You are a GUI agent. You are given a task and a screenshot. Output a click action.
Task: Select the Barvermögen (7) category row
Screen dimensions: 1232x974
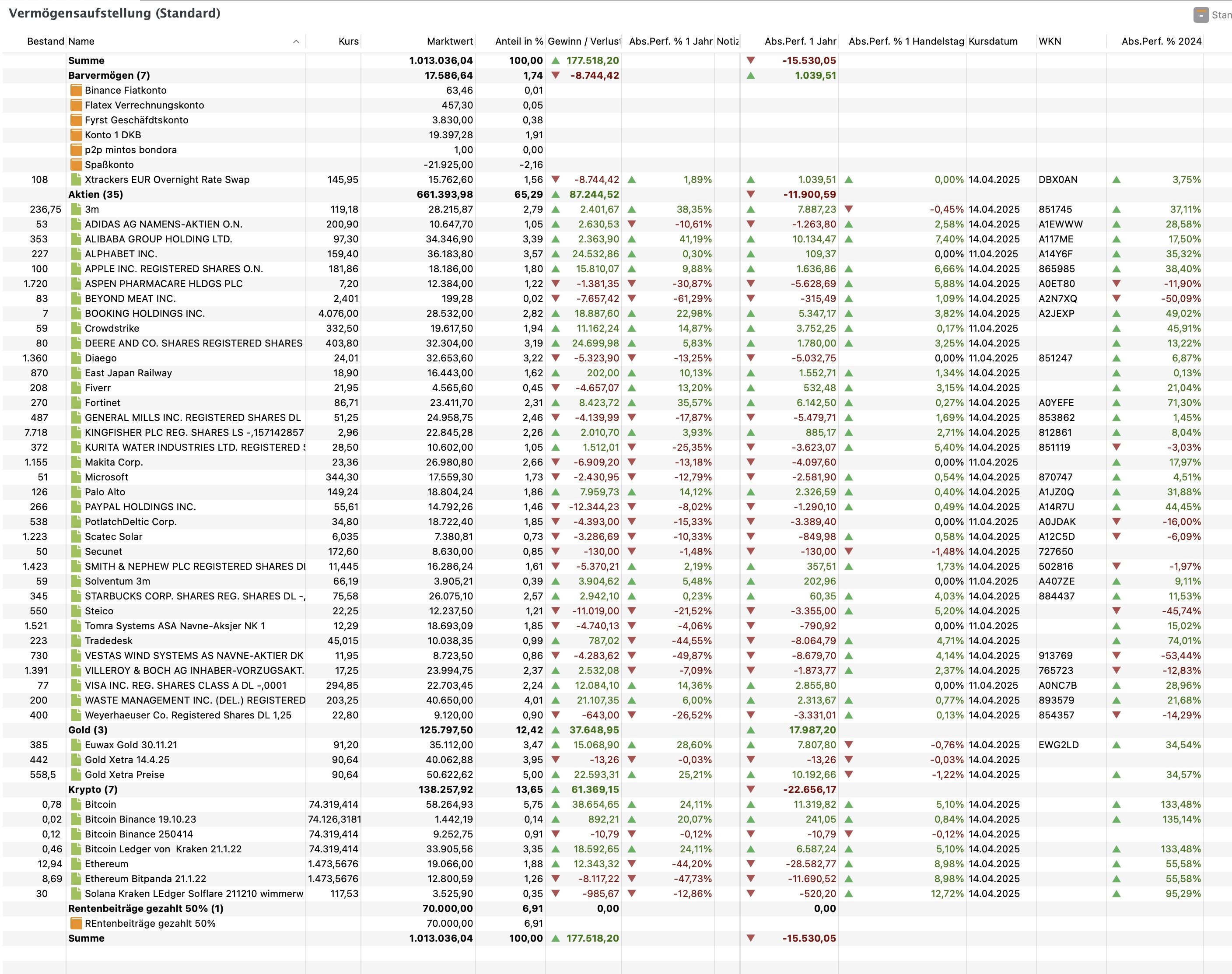click(109, 76)
